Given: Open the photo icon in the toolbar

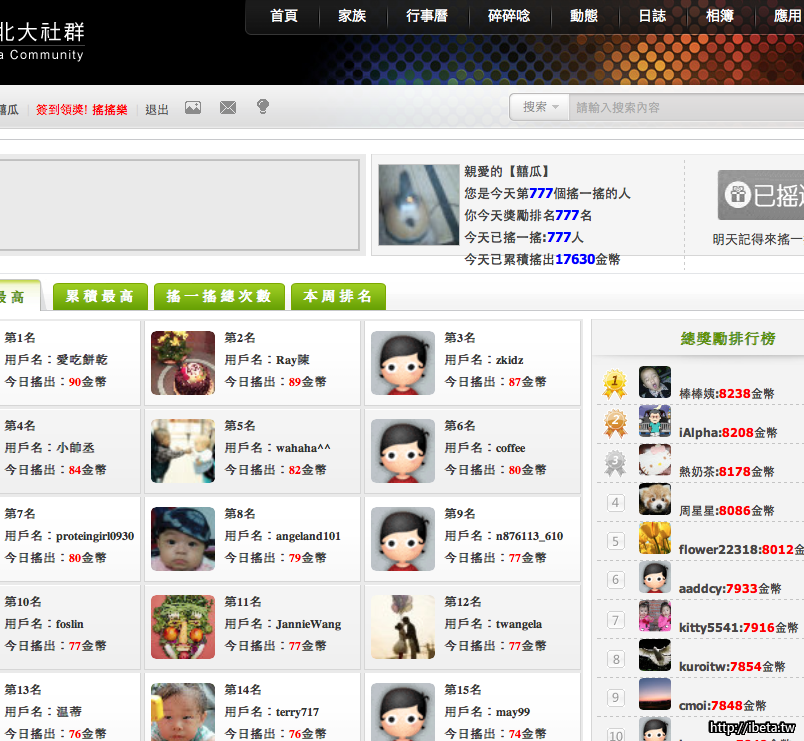Looking at the screenshot, I should tap(193, 108).
